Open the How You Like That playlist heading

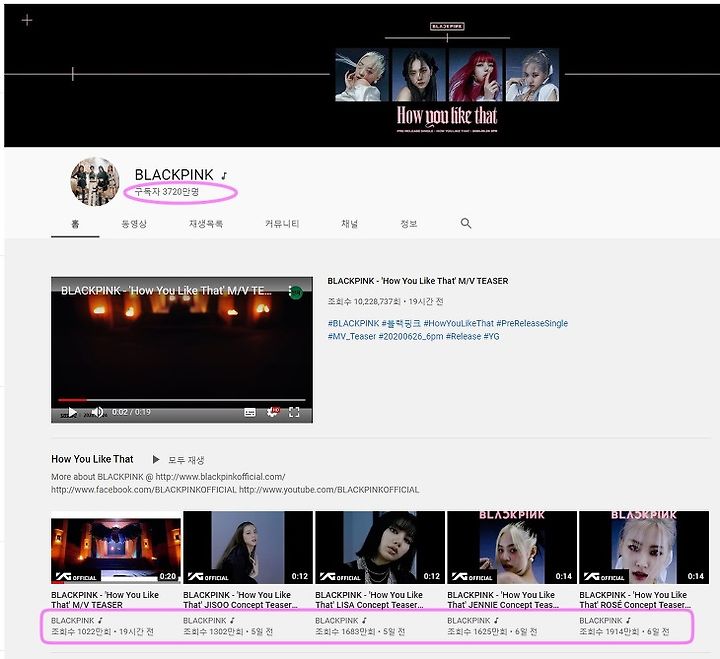coord(92,459)
